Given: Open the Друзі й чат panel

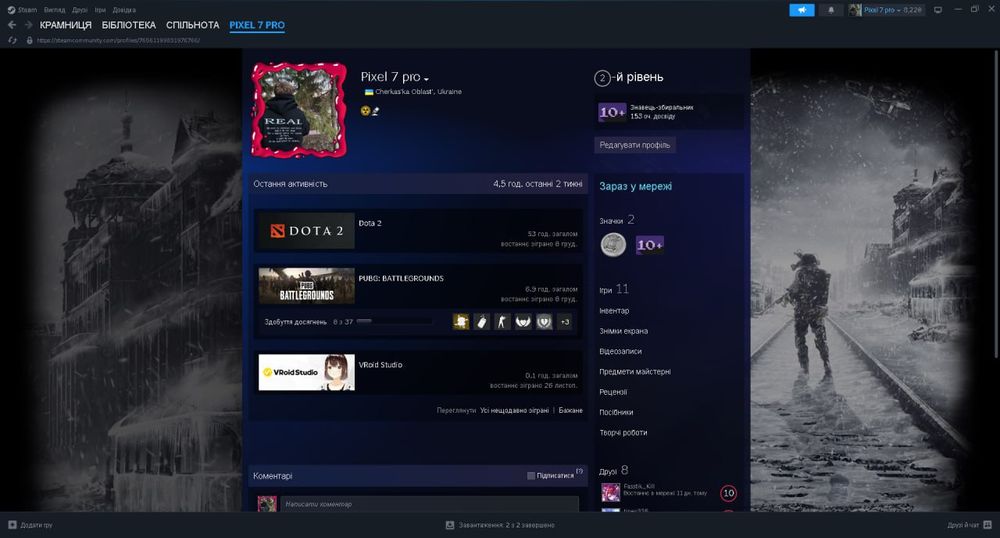Looking at the screenshot, I should (x=969, y=525).
